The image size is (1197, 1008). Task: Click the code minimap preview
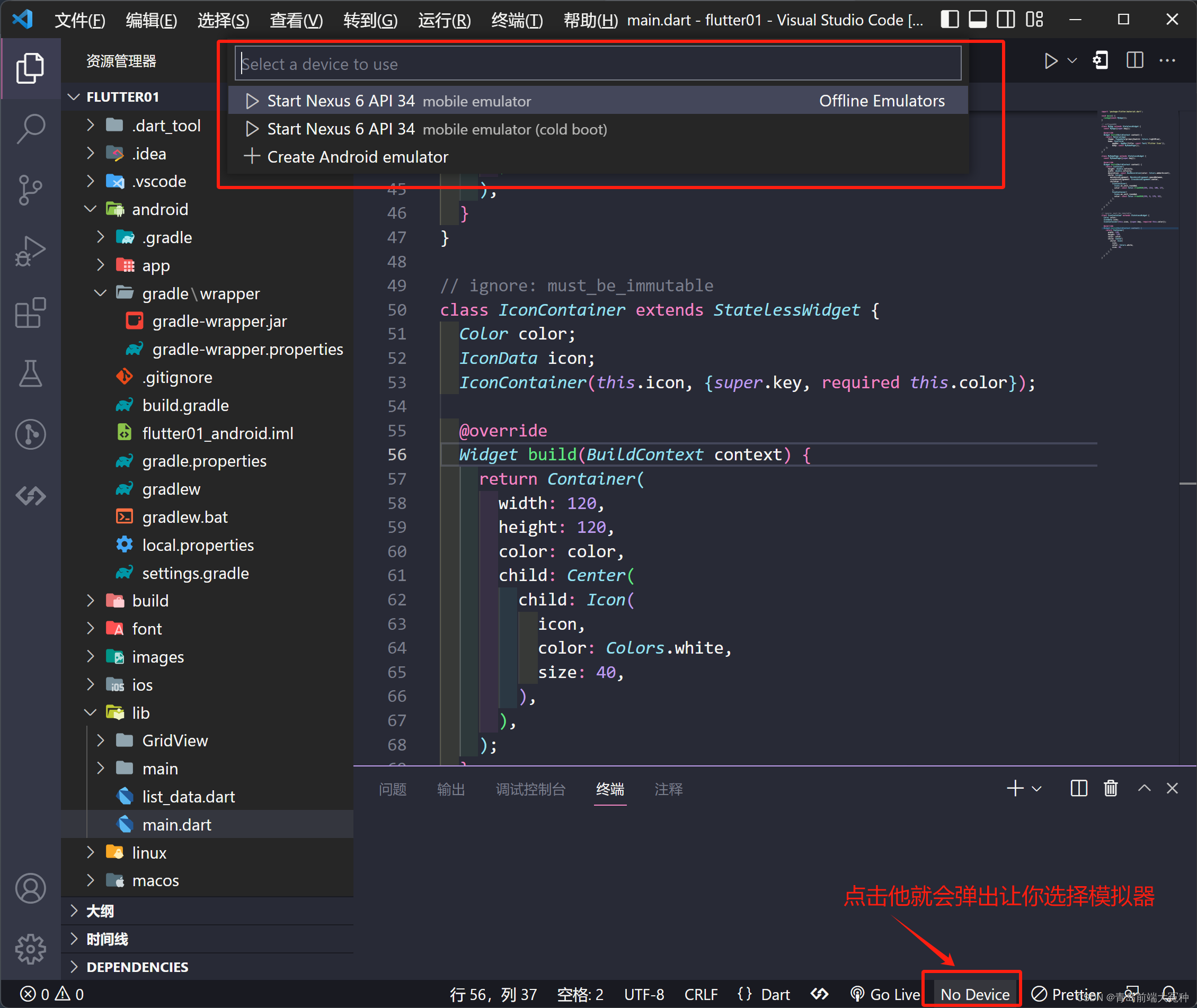(1134, 183)
